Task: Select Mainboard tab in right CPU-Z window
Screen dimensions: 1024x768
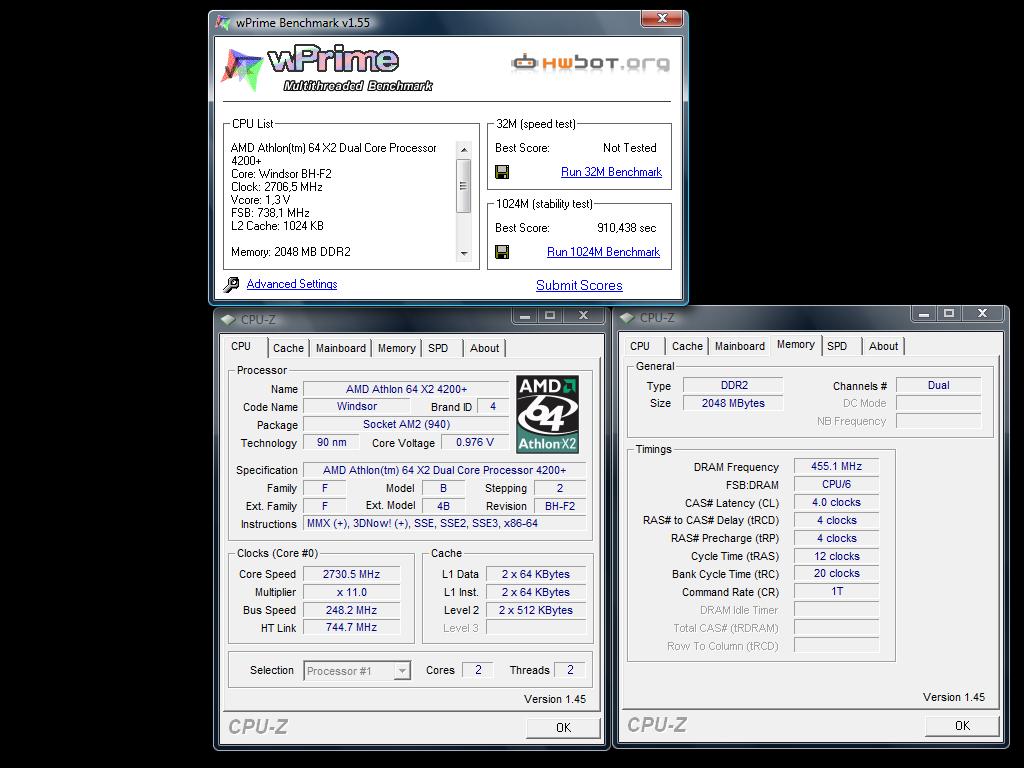Action: 739,346
